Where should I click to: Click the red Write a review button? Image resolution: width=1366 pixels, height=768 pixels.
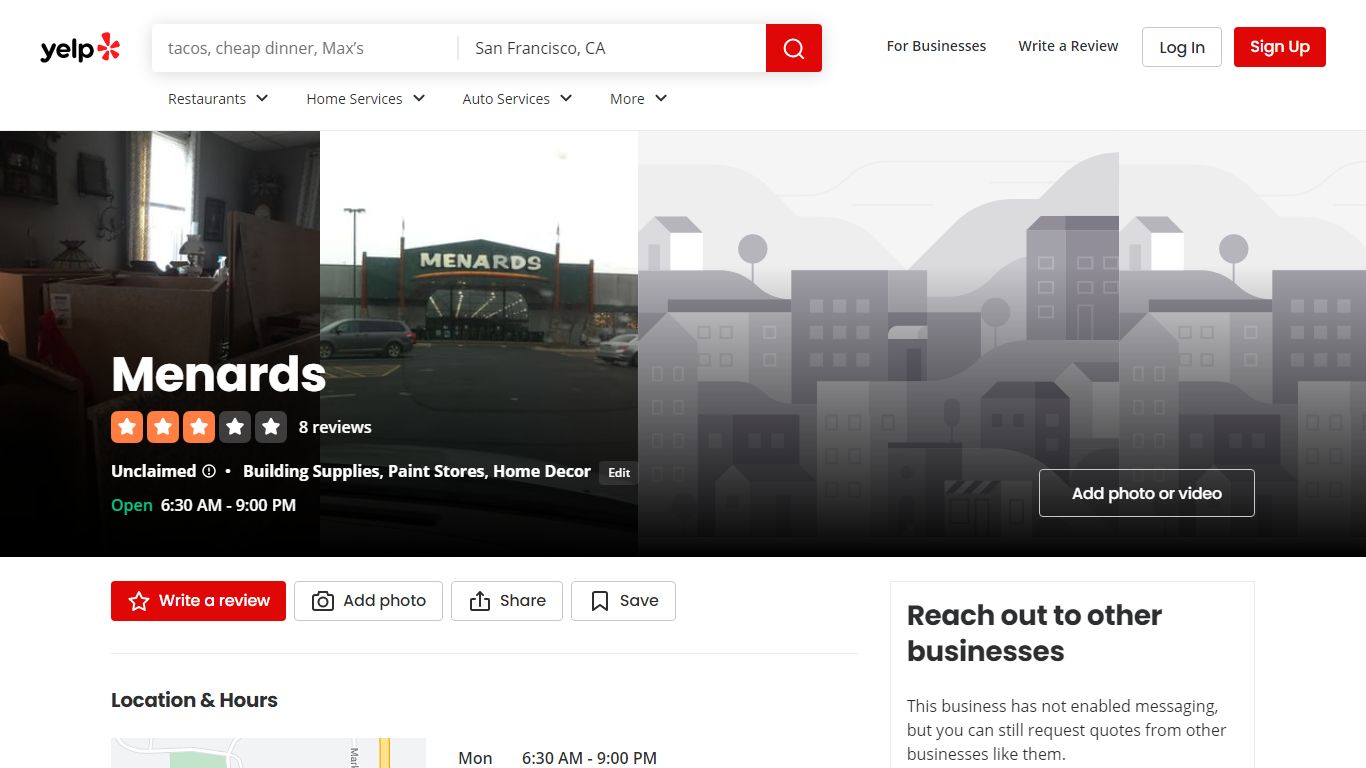198,601
